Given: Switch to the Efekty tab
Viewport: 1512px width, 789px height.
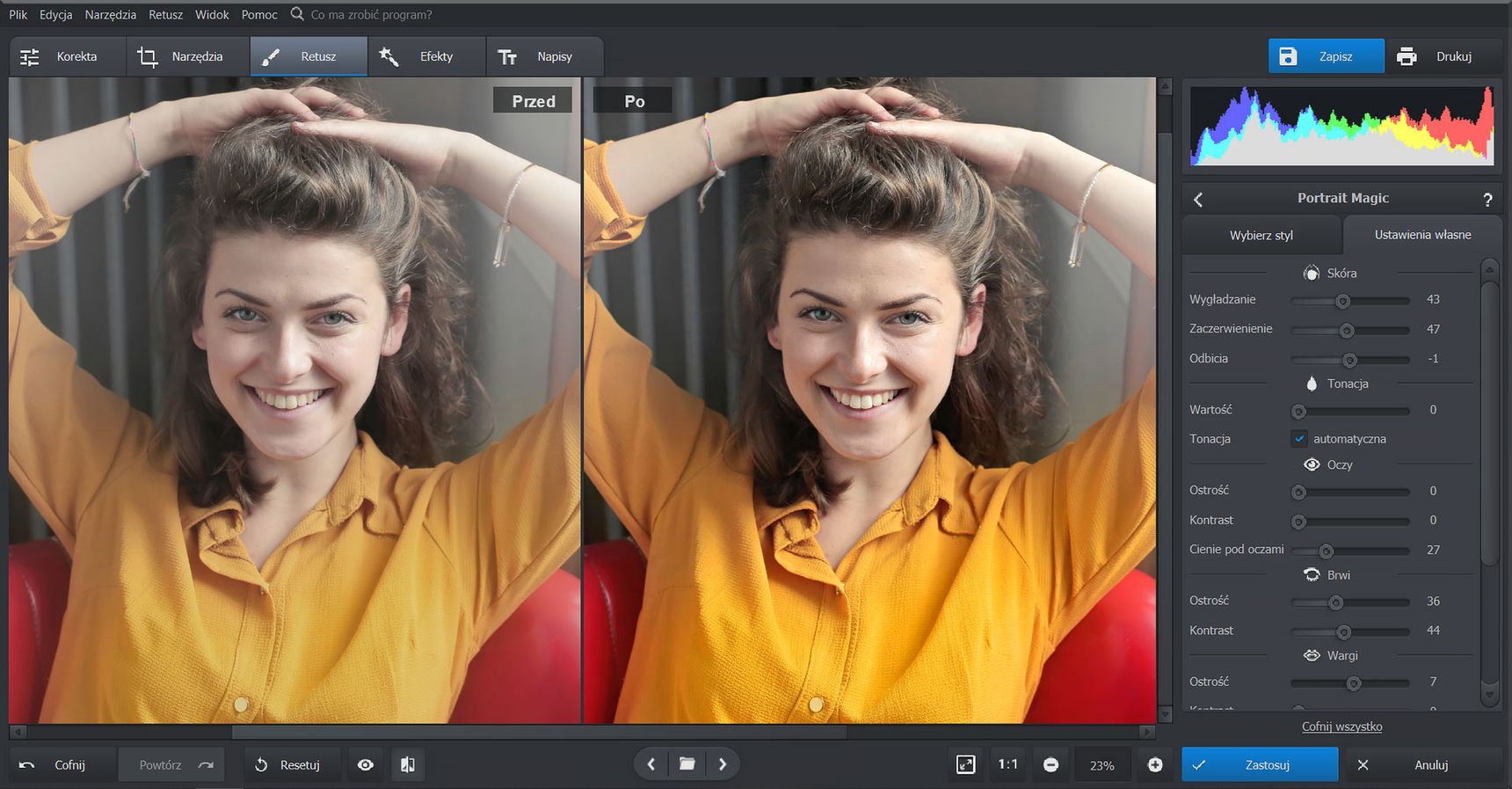Looking at the screenshot, I should 426,56.
